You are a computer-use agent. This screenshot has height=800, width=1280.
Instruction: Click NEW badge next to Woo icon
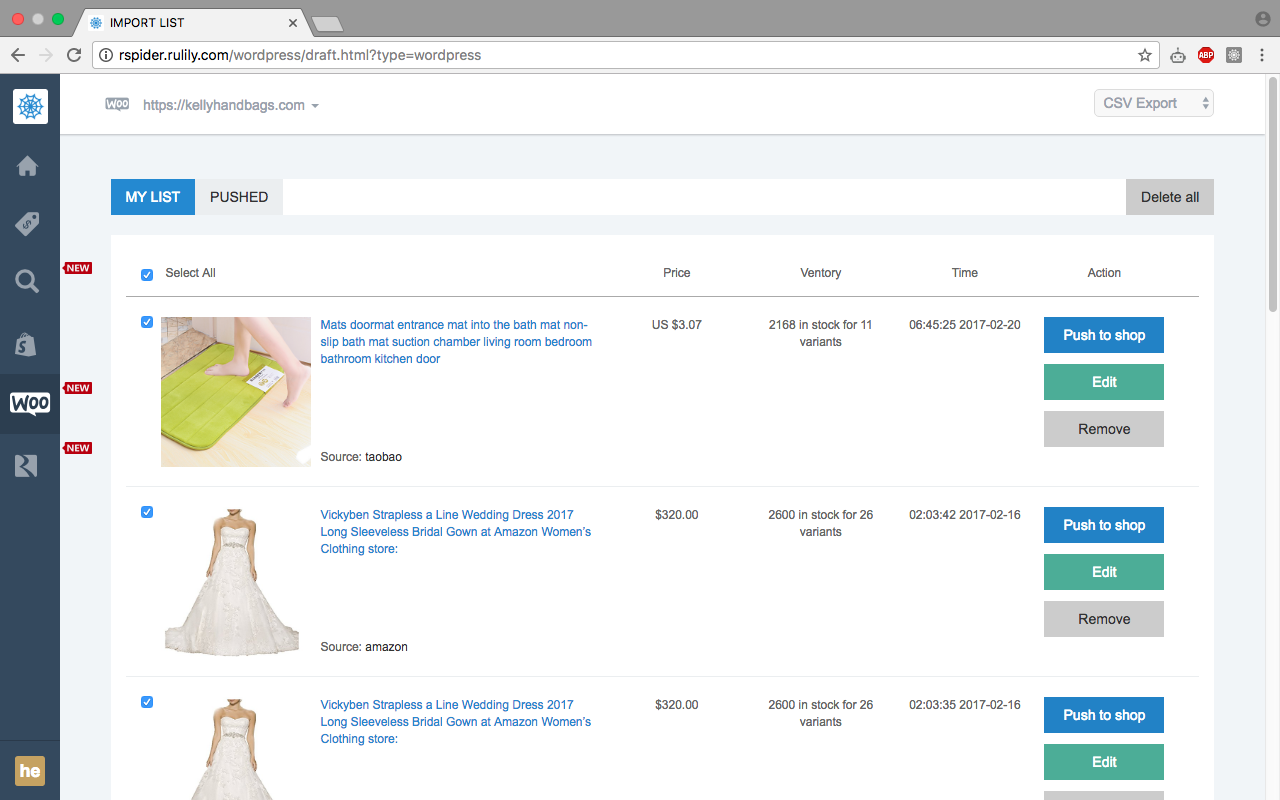click(x=78, y=388)
